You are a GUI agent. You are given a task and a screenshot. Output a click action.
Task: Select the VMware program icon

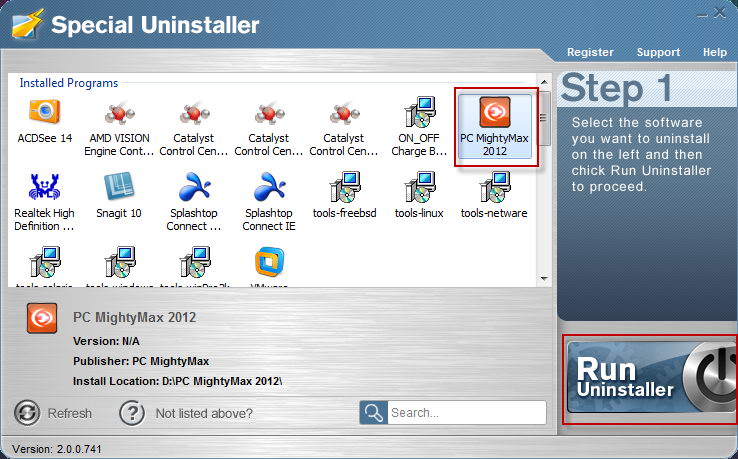click(x=269, y=262)
